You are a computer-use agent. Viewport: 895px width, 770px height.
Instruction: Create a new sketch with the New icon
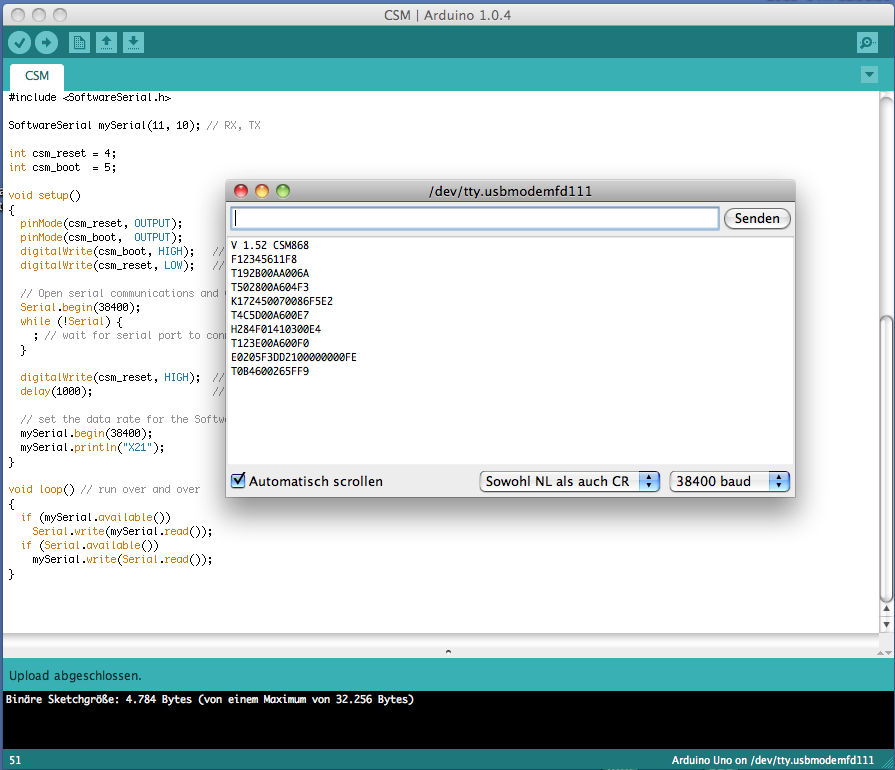point(79,42)
